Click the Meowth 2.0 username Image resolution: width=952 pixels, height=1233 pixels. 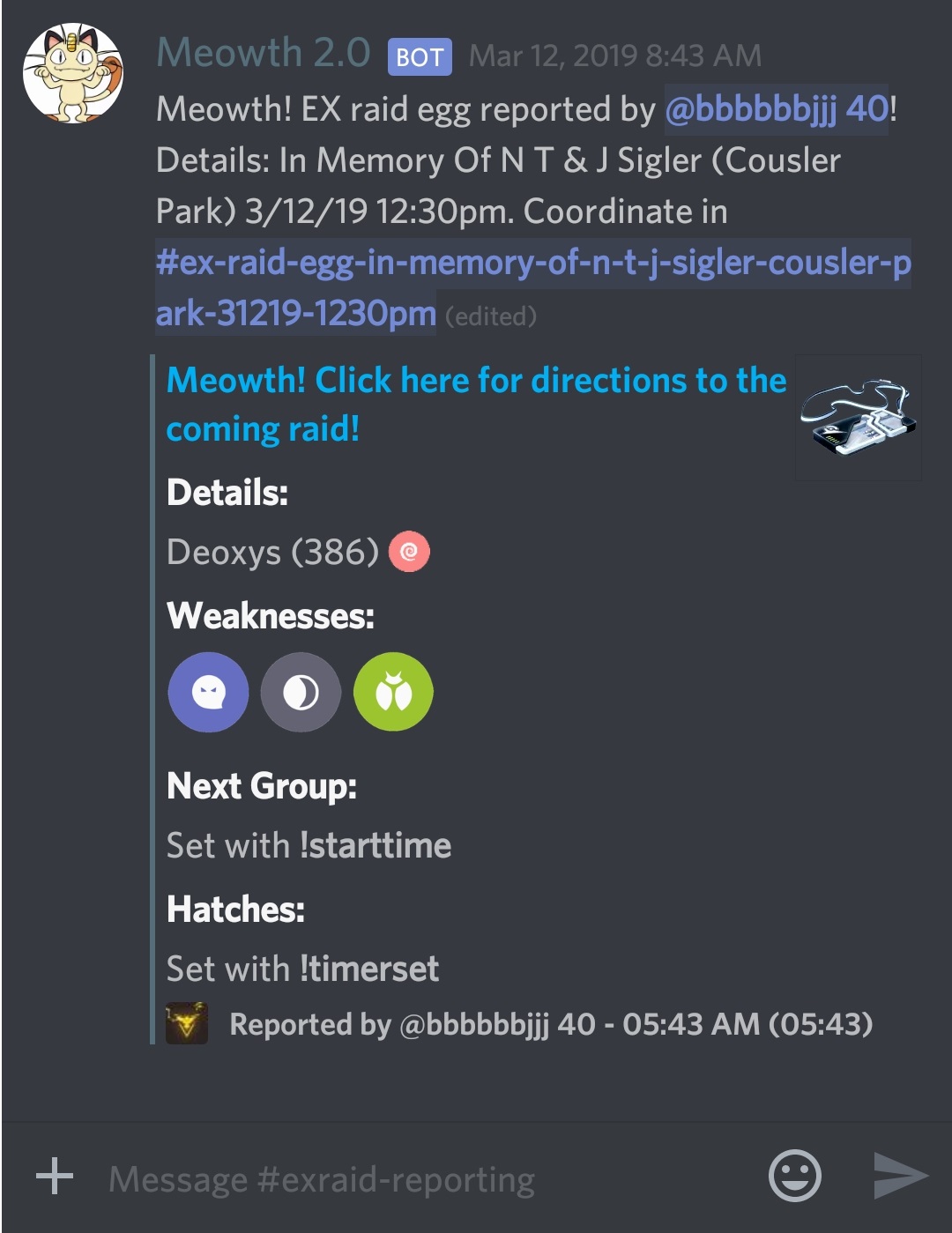262,55
